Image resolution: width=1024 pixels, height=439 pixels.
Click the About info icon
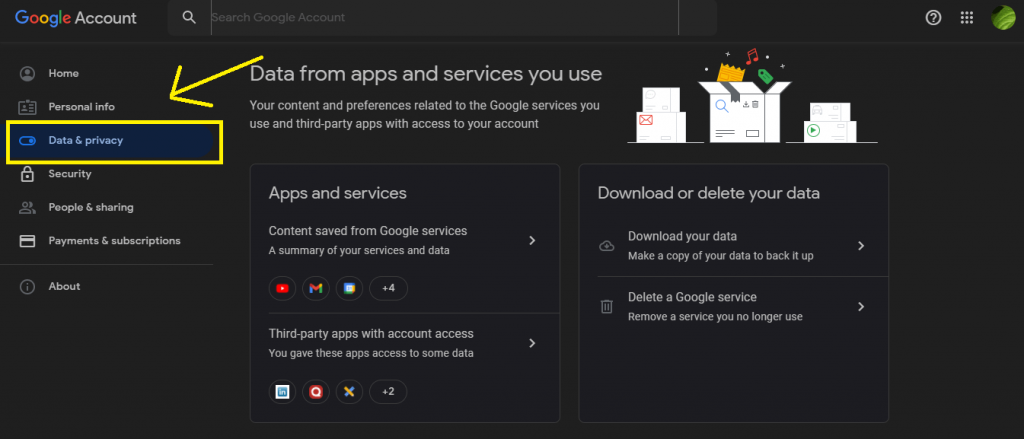click(27, 287)
